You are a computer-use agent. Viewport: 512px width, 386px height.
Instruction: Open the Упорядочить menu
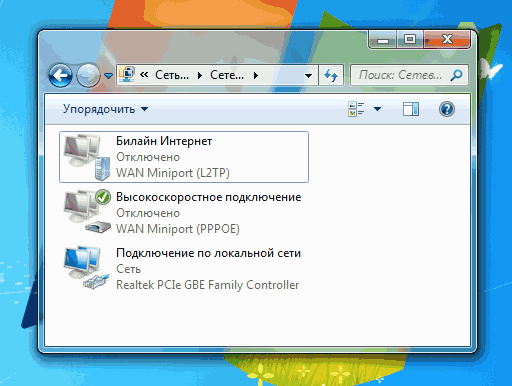pyautogui.click(x=105, y=109)
